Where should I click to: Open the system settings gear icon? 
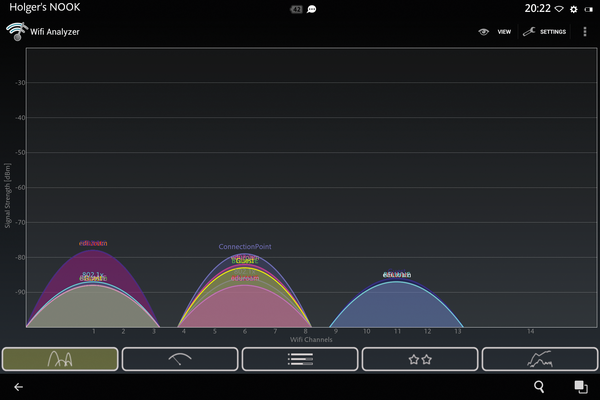pos(573,9)
